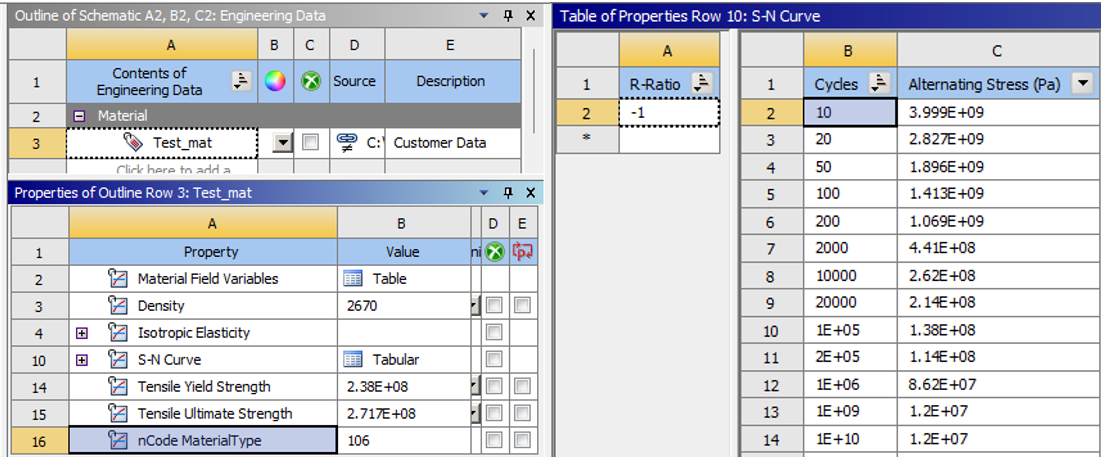Toggle the Test_mat suppression checkbox

[x=311, y=143]
